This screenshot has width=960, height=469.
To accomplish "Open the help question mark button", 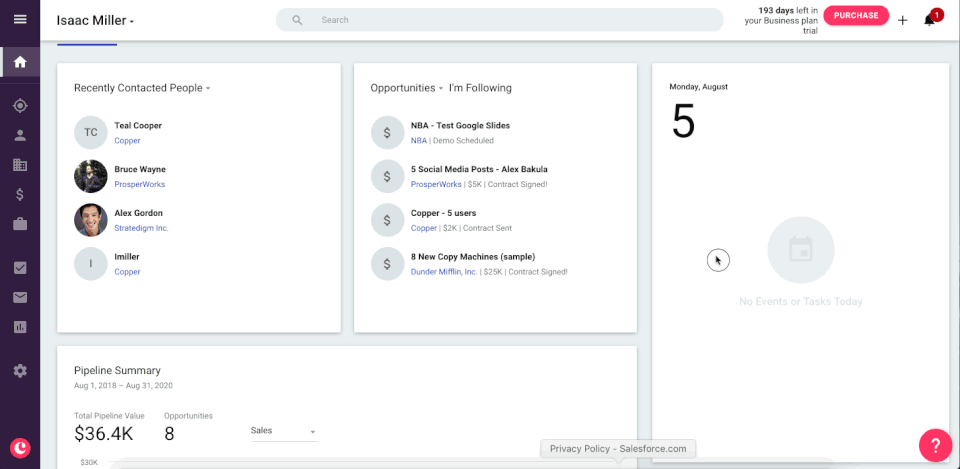I will point(936,445).
